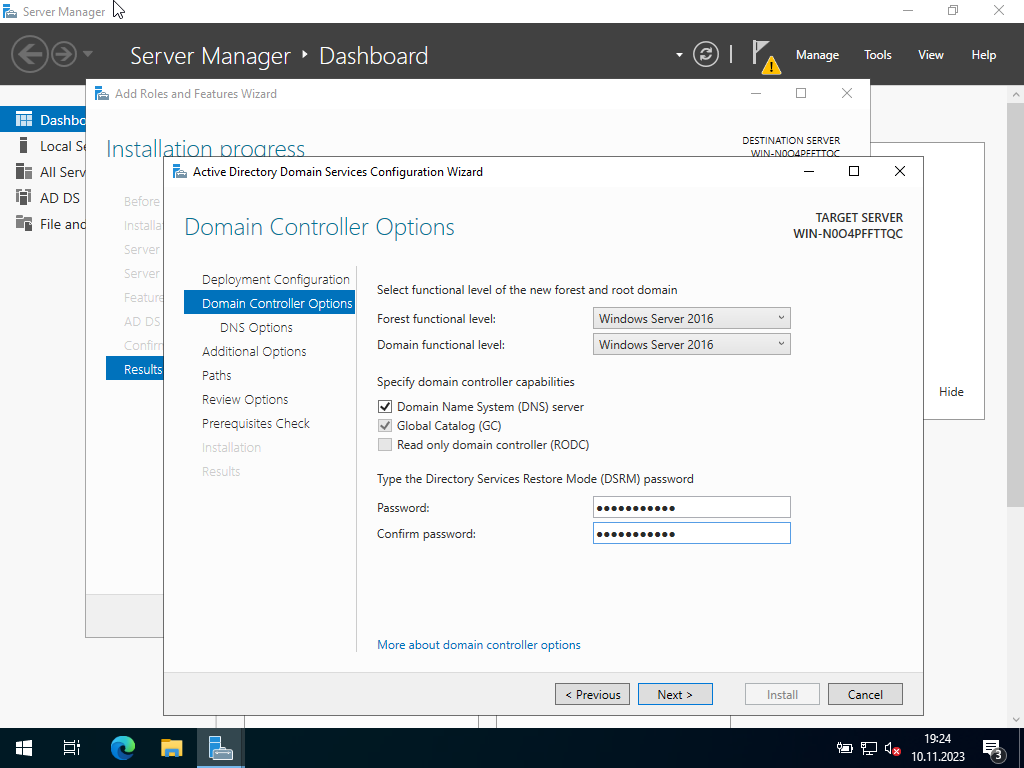Go to Paths step
Image resolution: width=1024 pixels, height=768 pixels.
click(216, 376)
